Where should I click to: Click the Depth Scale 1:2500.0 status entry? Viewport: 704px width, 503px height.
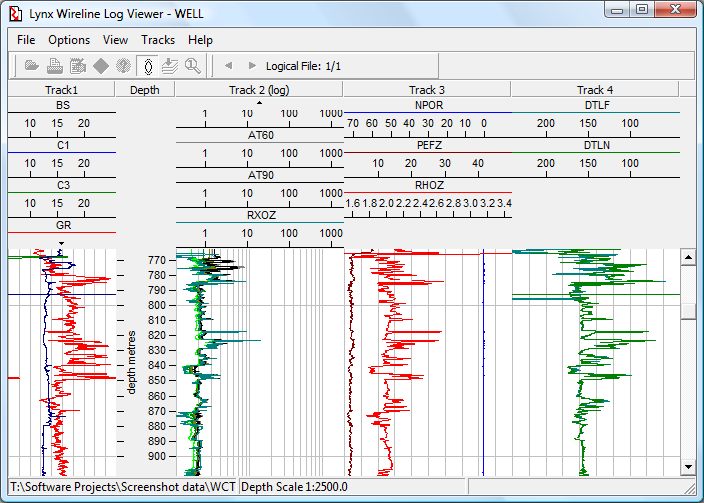(294, 487)
